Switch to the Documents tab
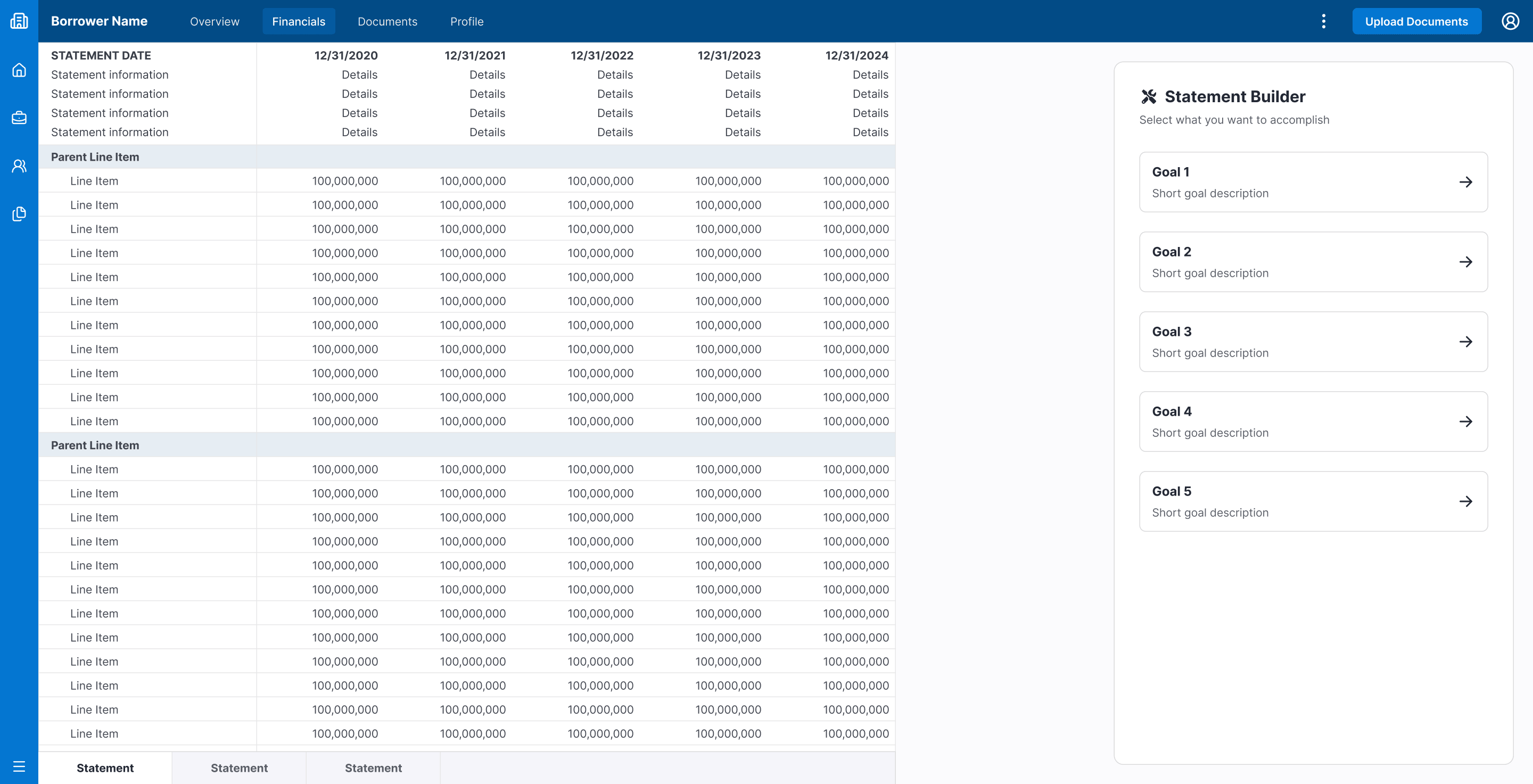This screenshot has height=784, width=1533. (388, 21)
